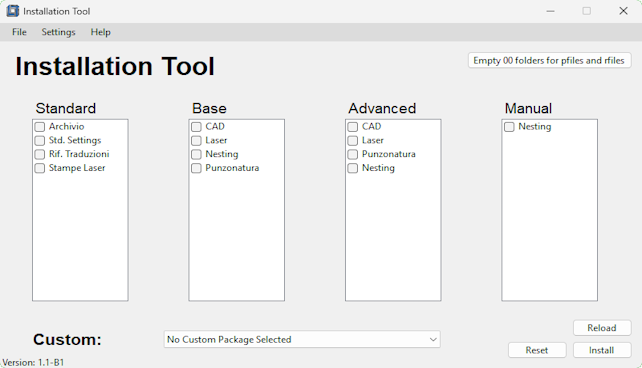Open the Help menu
Image resolution: width=642 pixels, height=368 pixels.
(x=100, y=32)
